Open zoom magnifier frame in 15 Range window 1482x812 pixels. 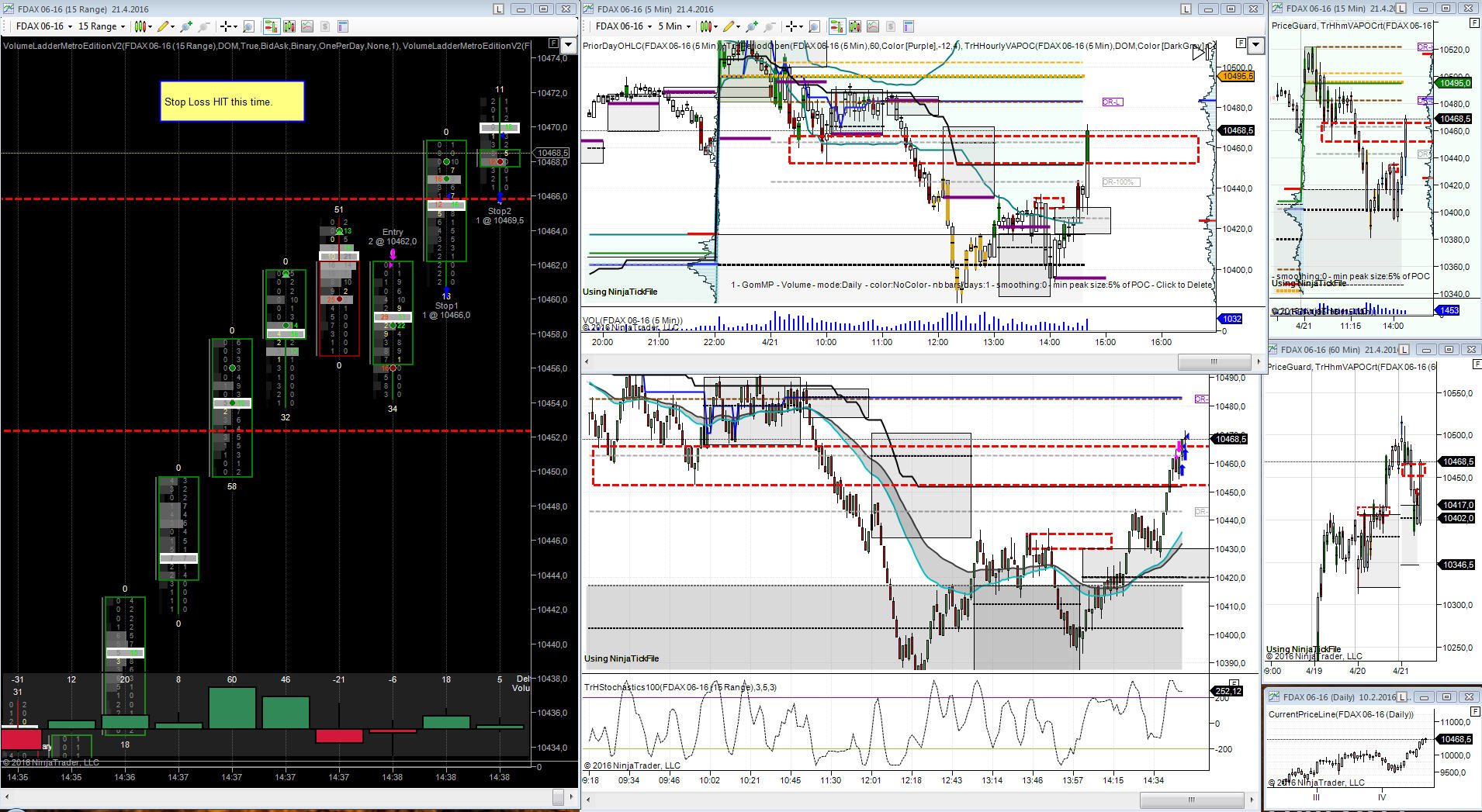248,26
